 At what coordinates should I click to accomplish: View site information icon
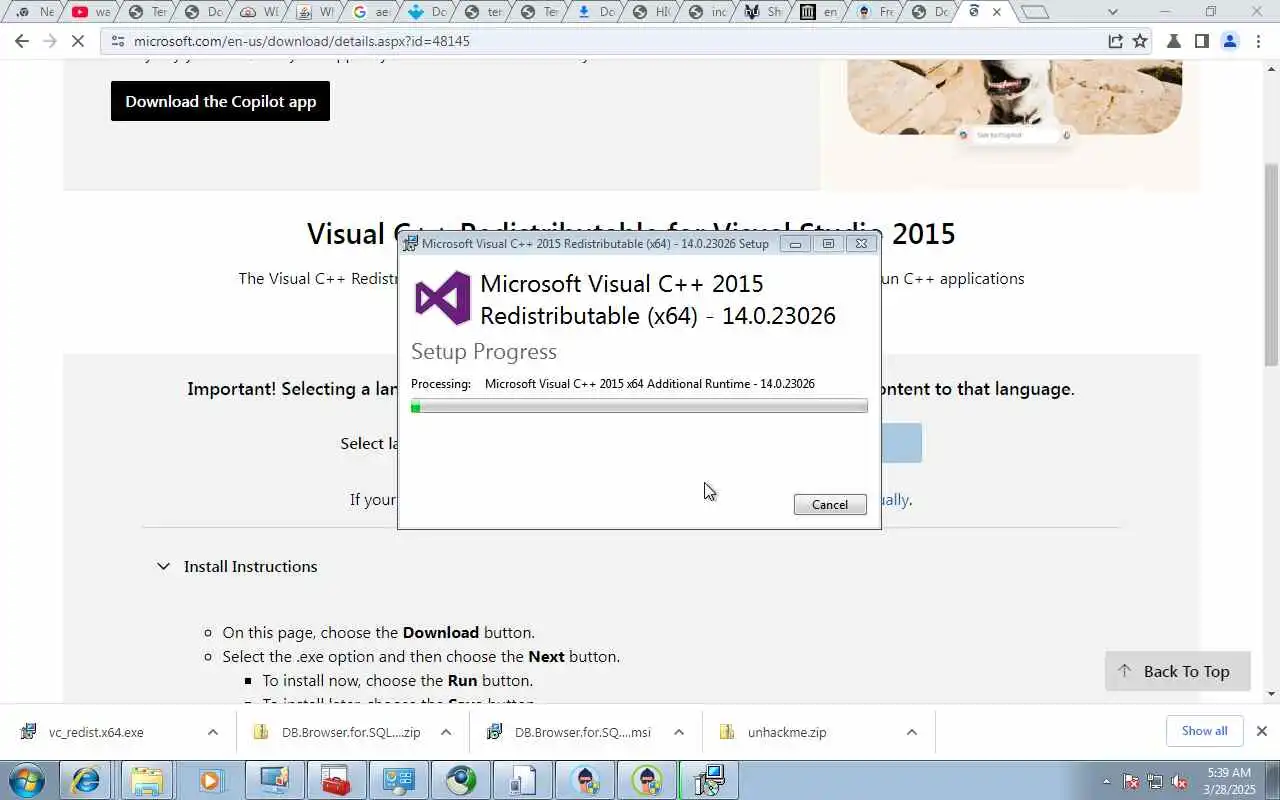pyautogui.click(x=118, y=41)
